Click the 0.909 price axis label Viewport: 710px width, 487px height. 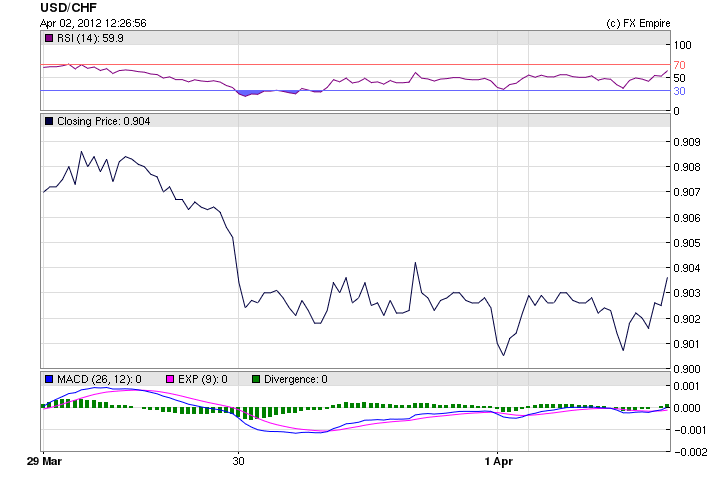tap(687, 142)
